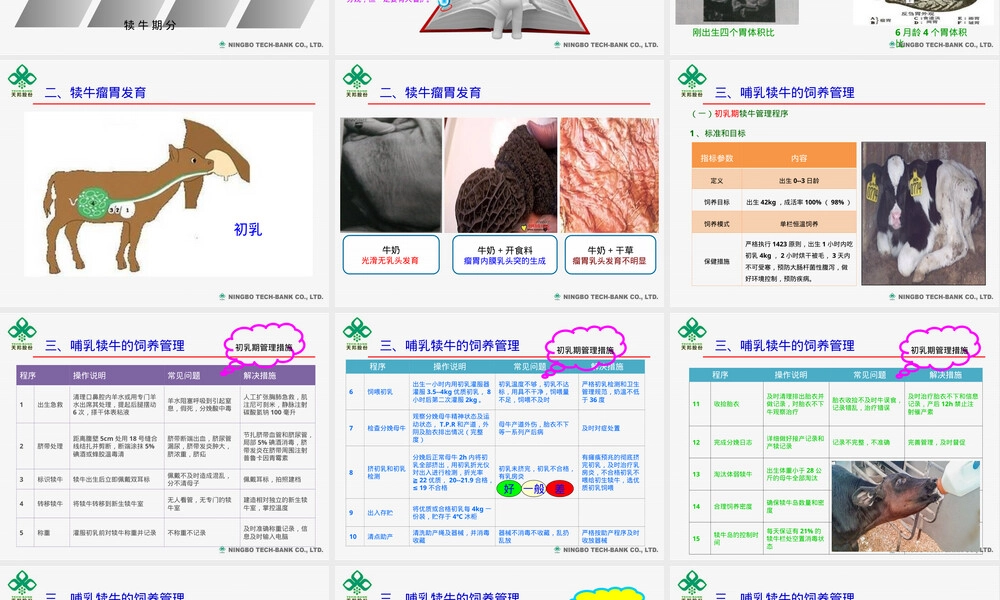Click the 饲养模式 row in the orange table
Viewport: 1000px width, 600px height.
tap(774, 223)
